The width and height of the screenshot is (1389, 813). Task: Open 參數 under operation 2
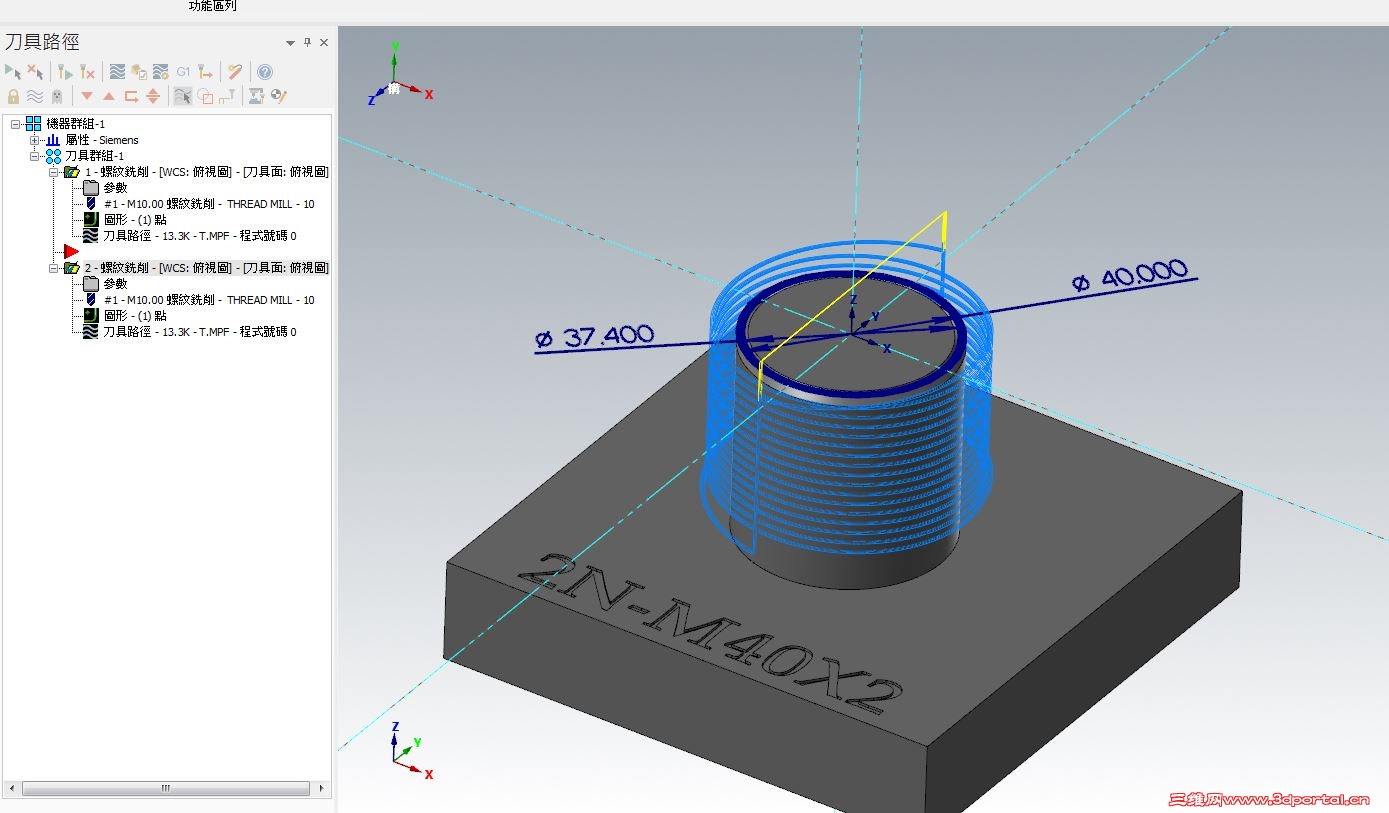pyautogui.click(x=115, y=284)
